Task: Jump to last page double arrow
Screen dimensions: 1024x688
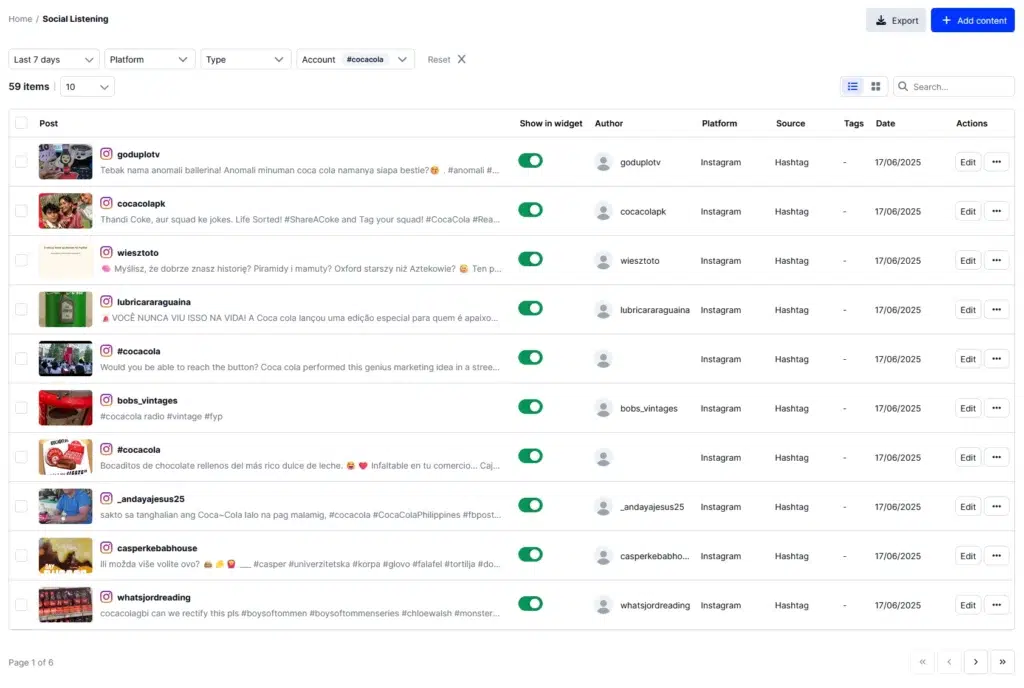Action: pos(1002,662)
